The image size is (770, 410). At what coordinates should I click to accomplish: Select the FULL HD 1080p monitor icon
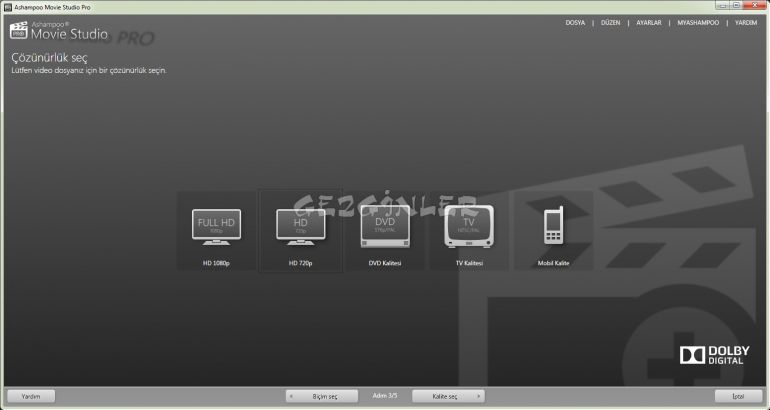[x=216, y=227]
